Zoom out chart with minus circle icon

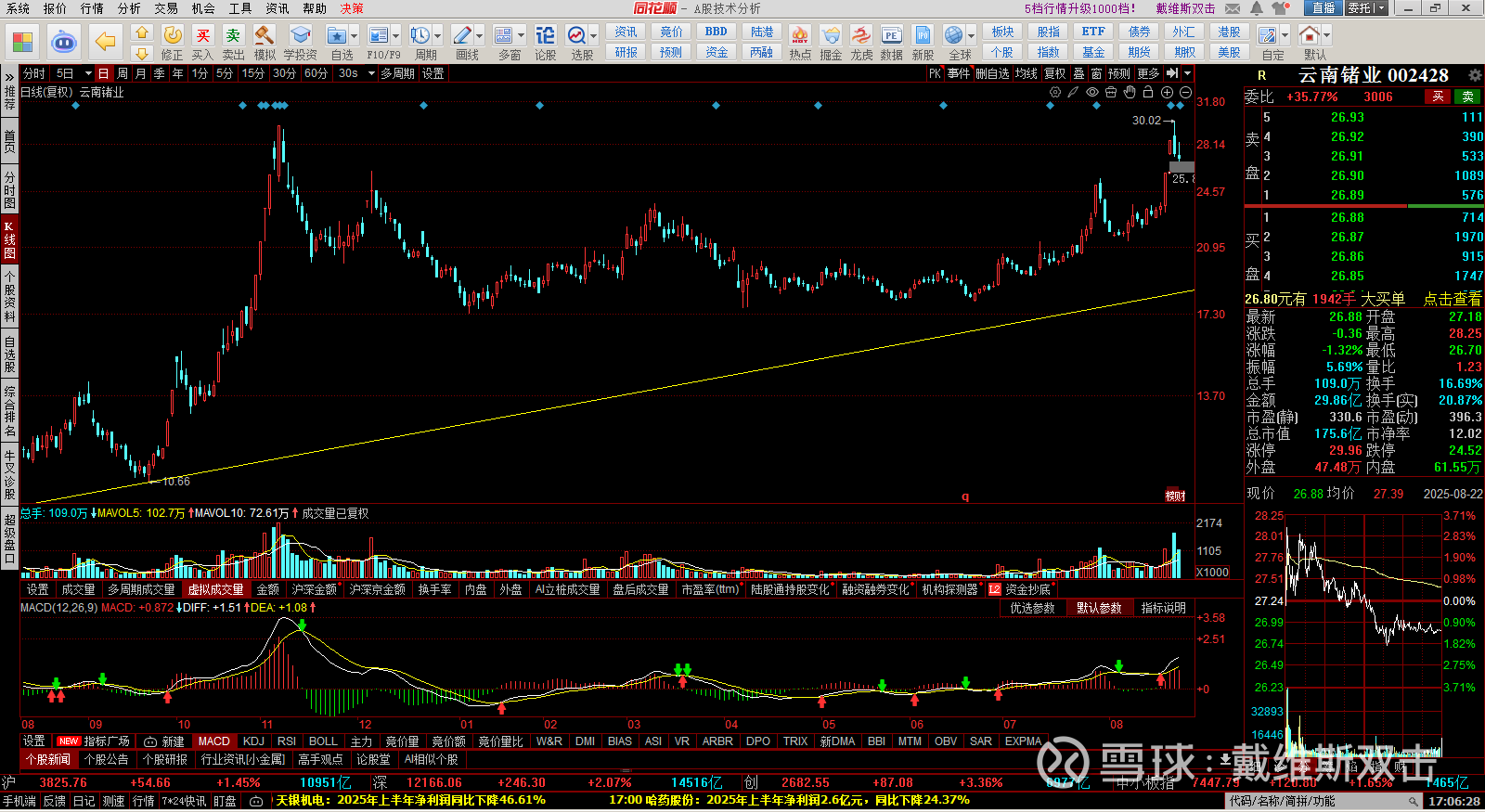(x=1185, y=93)
